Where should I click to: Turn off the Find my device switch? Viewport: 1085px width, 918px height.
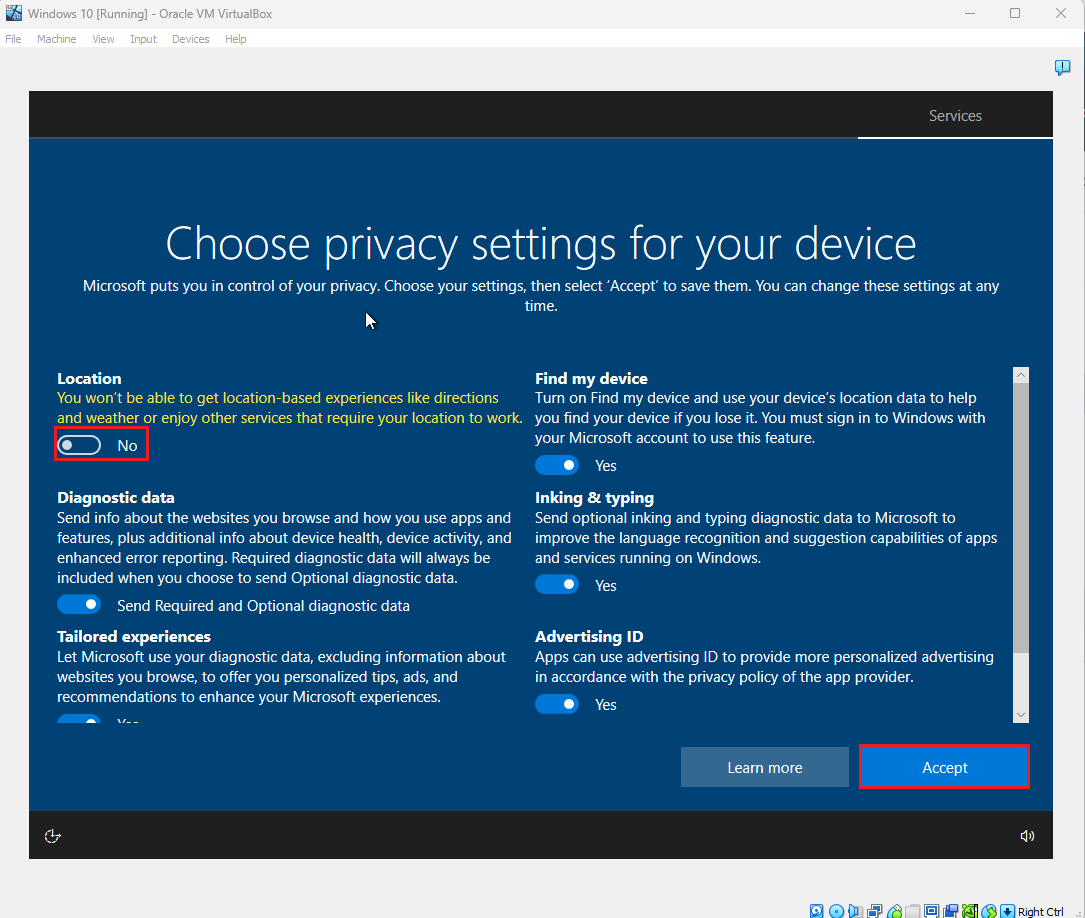[557, 466]
